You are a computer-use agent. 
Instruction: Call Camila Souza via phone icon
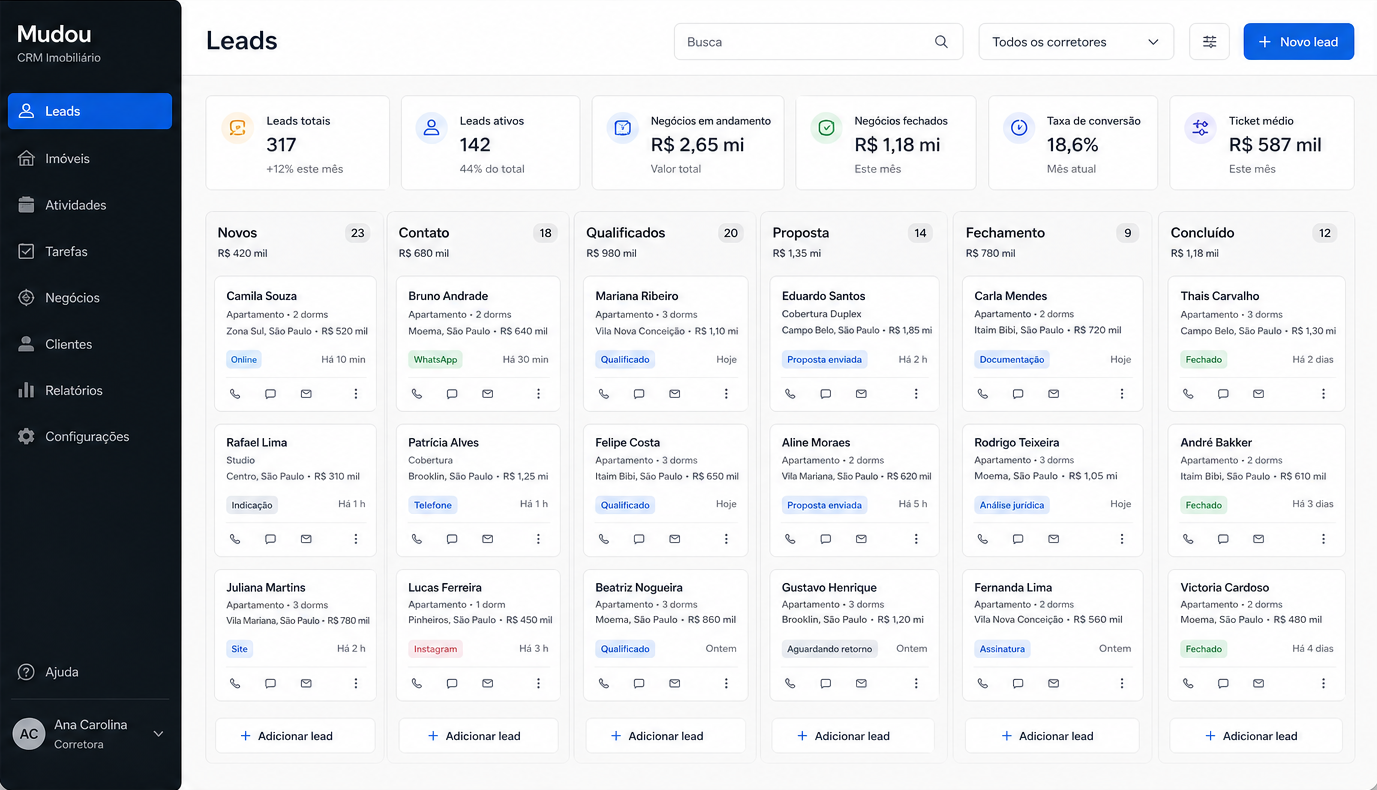pyautogui.click(x=235, y=394)
